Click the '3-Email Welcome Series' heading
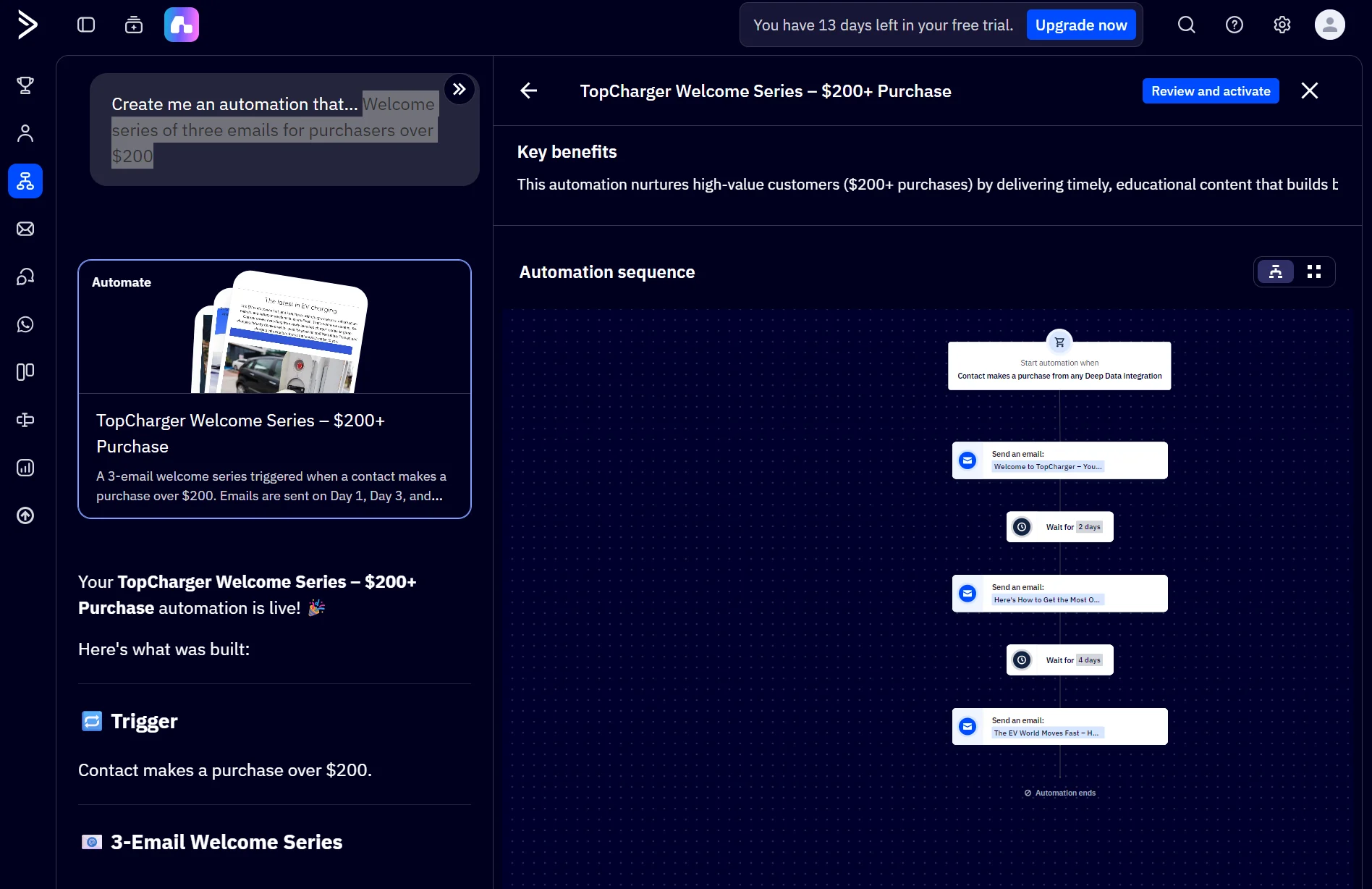Viewport: 1372px width, 889px height. point(226,843)
